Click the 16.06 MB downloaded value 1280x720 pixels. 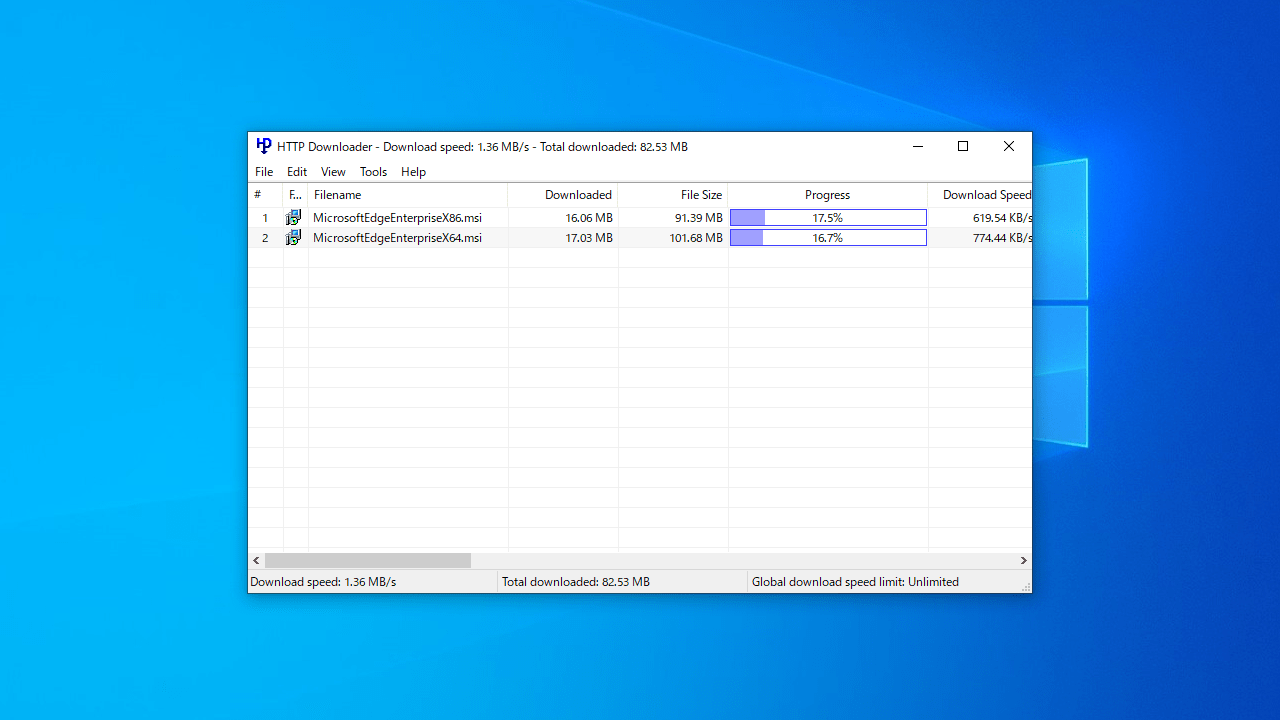click(589, 218)
